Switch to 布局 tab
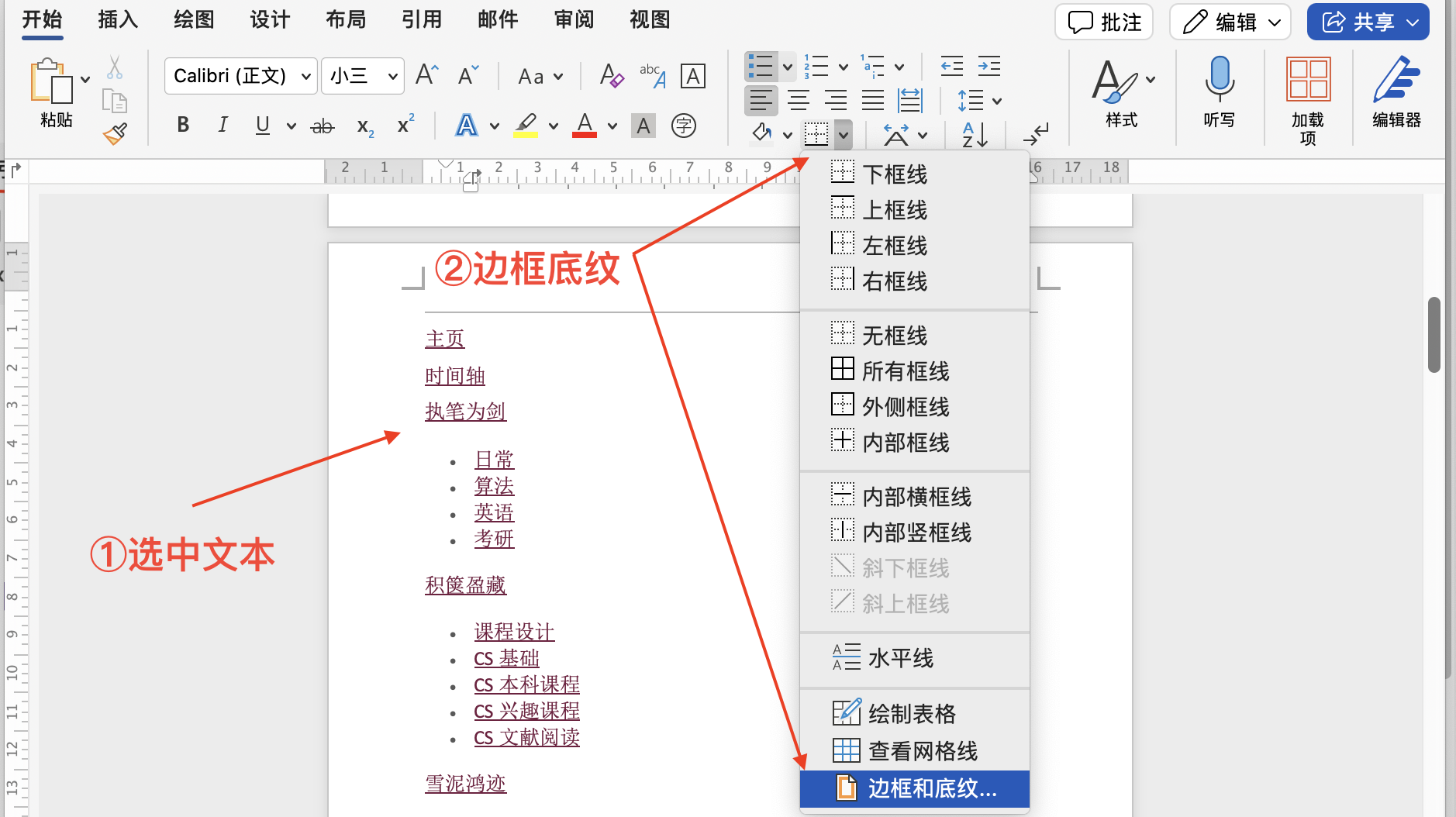The height and width of the screenshot is (817, 1456). pos(346,19)
